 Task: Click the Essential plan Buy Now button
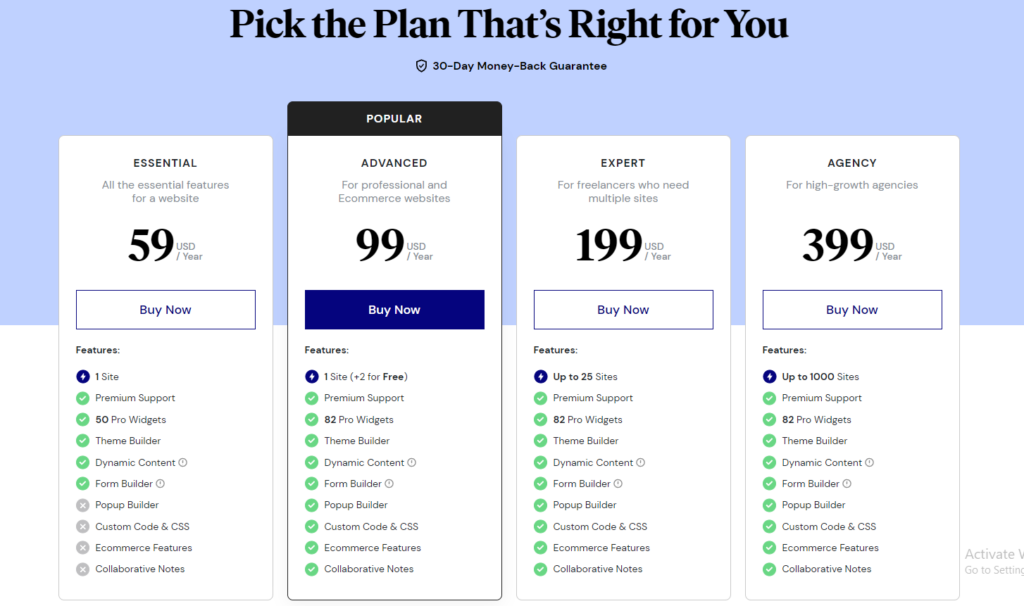165,310
